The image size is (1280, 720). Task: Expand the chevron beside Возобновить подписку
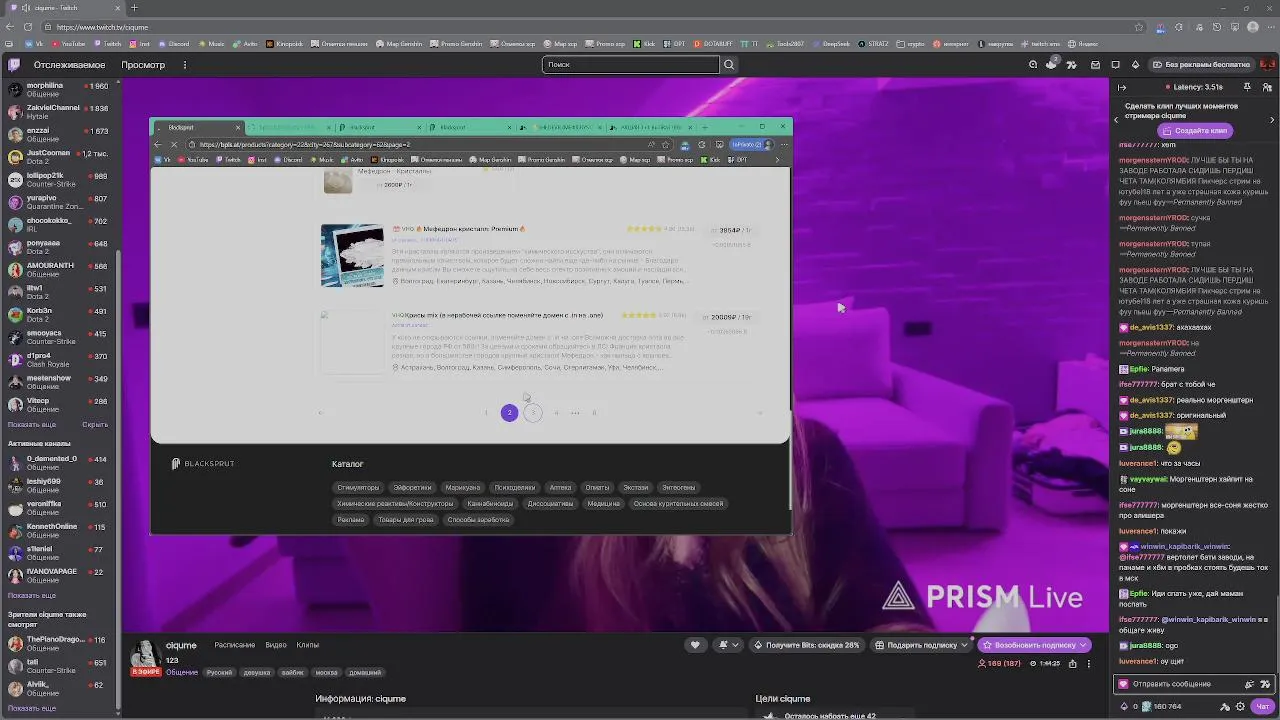[x=1084, y=645]
